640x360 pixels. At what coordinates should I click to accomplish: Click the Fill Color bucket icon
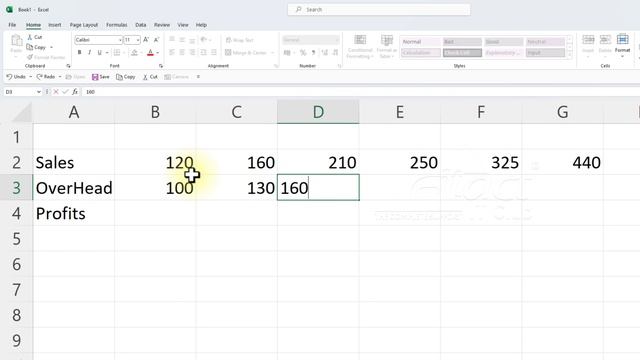pos(134,53)
